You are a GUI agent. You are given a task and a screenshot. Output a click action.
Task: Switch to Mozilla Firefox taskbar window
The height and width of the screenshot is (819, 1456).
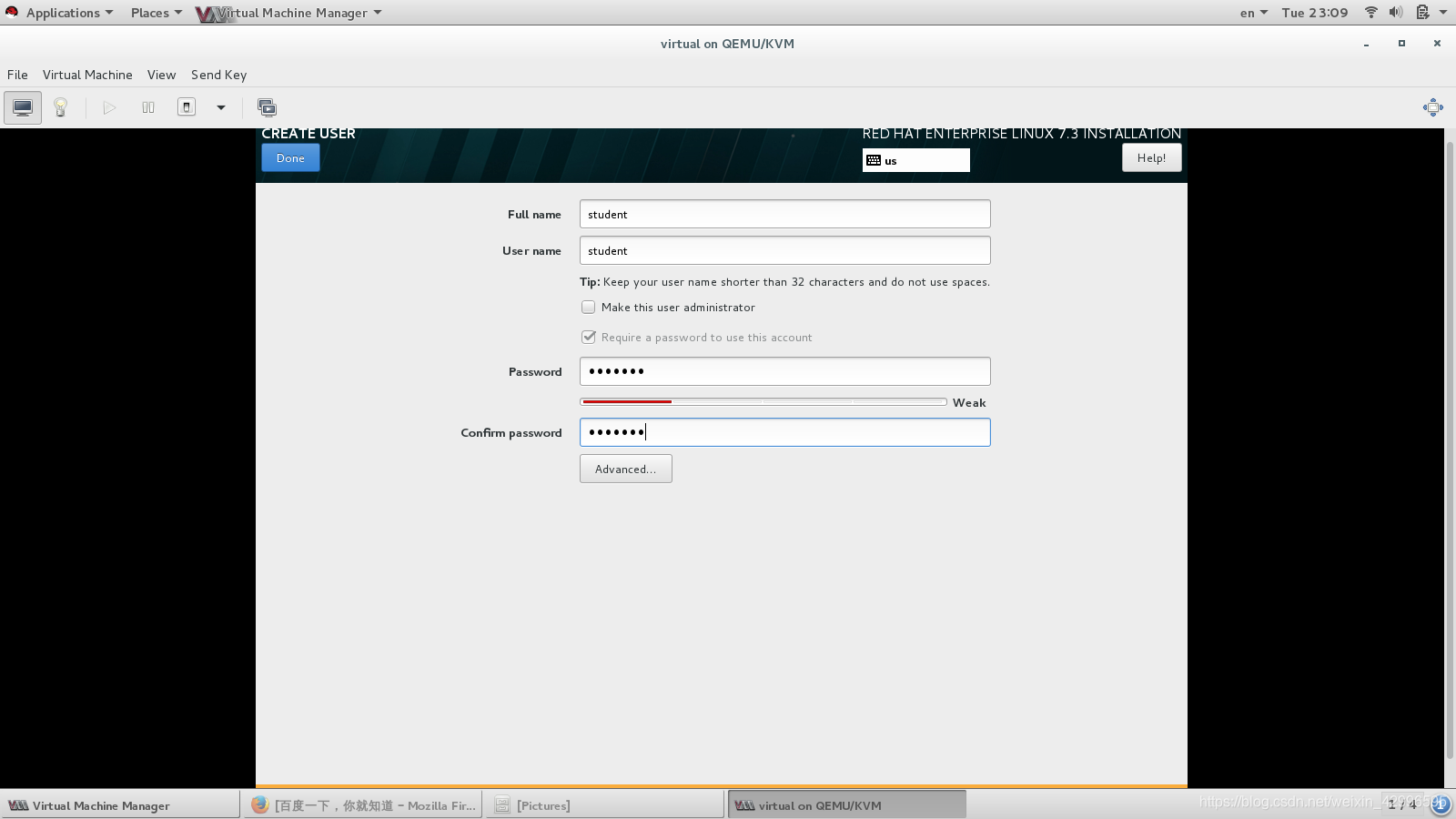[x=363, y=805]
